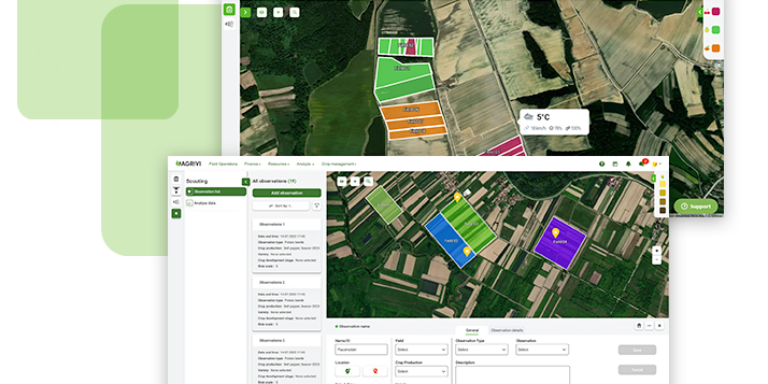Open the Sort by dropdown
Viewport: 768px width, 384px height.
click(281, 206)
